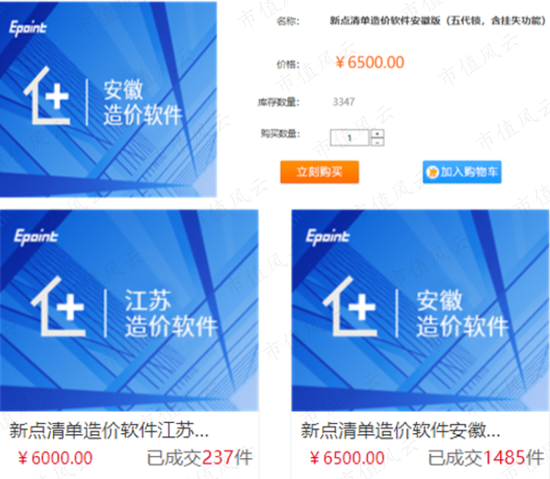The image size is (550, 479).
Task: Click the 立刻购买 buy now button
Action: 320,172
